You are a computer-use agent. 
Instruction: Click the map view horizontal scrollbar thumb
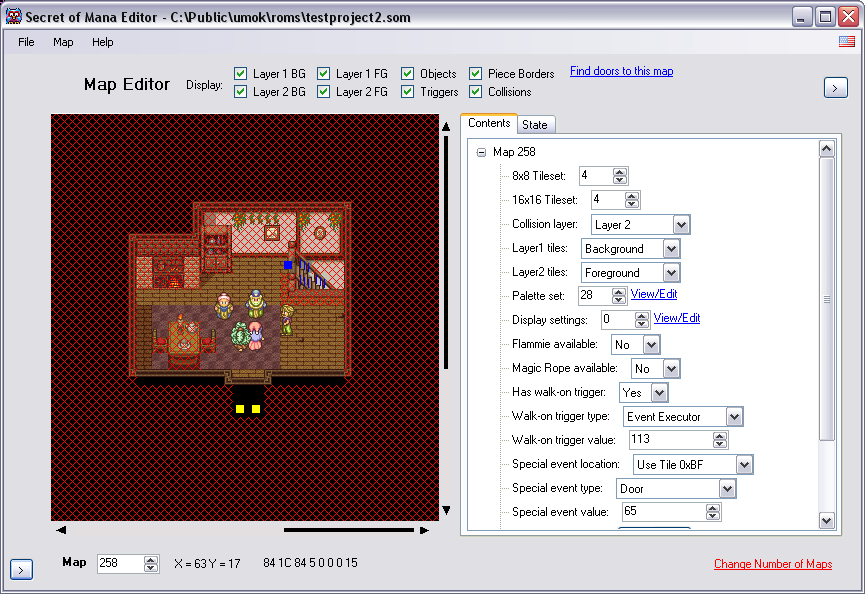pyautogui.click(x=349, y=530)
